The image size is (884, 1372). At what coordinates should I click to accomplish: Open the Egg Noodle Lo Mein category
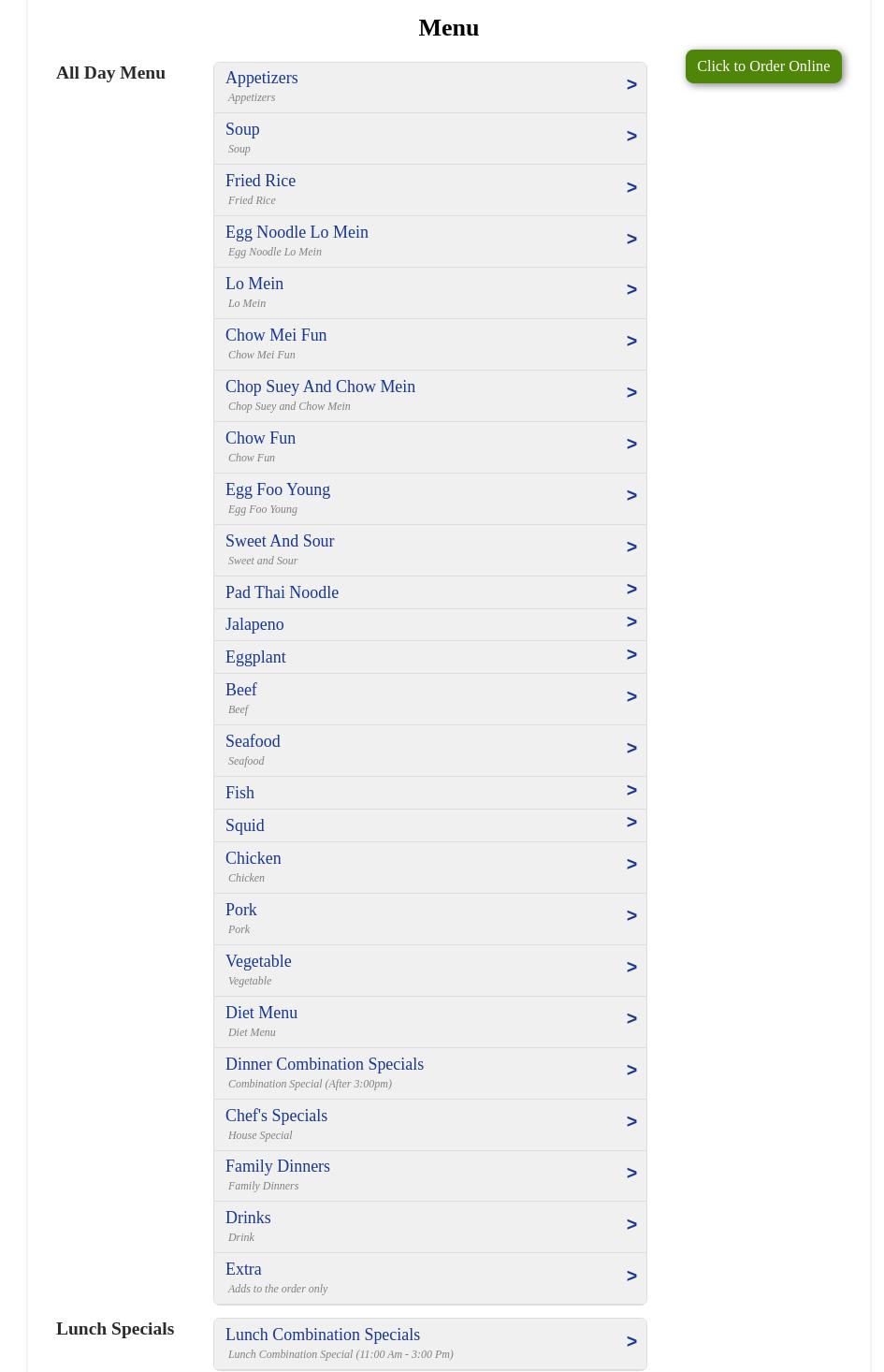(297, 232)
